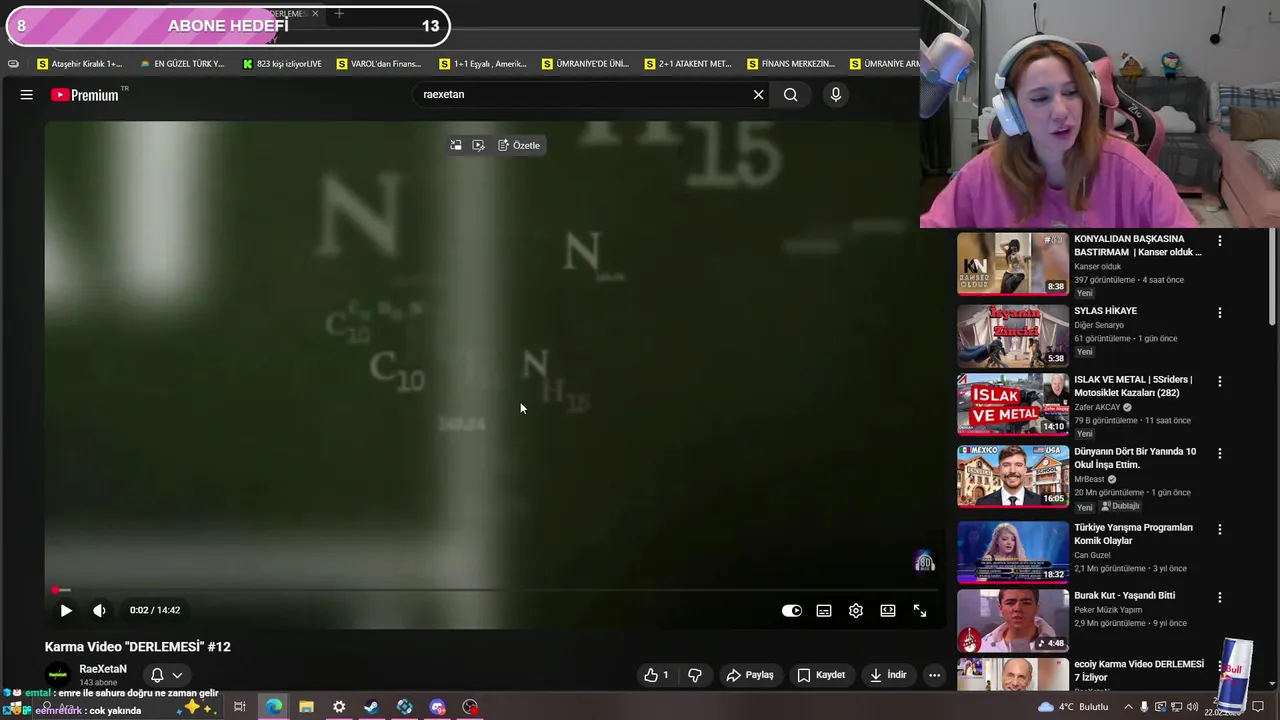
Task: Open options menu for SYLAS HİKAYE
Action: click(1219, 313)
